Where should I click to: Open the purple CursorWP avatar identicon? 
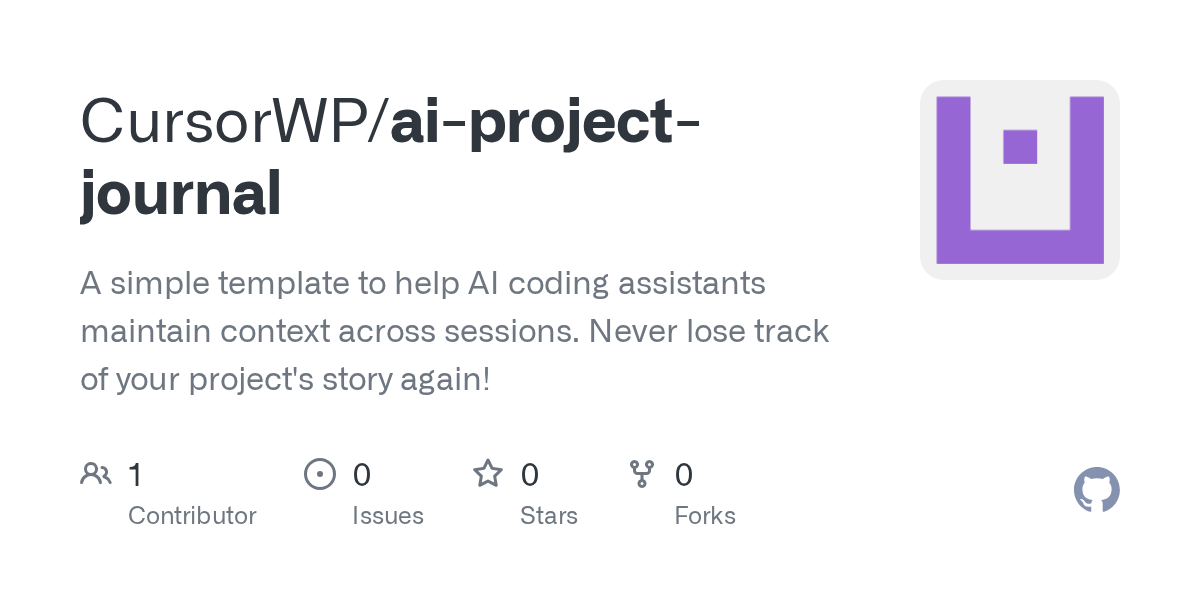1019,180
